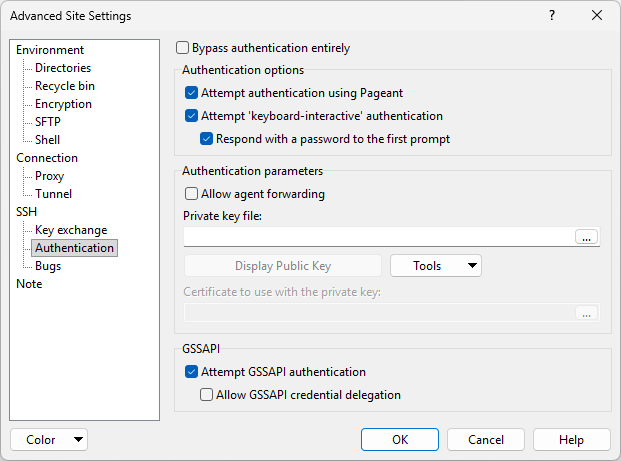Viewport: 621px width, 461px height.
Task: Click OK to confirm settings
Action: click(400, 440)
